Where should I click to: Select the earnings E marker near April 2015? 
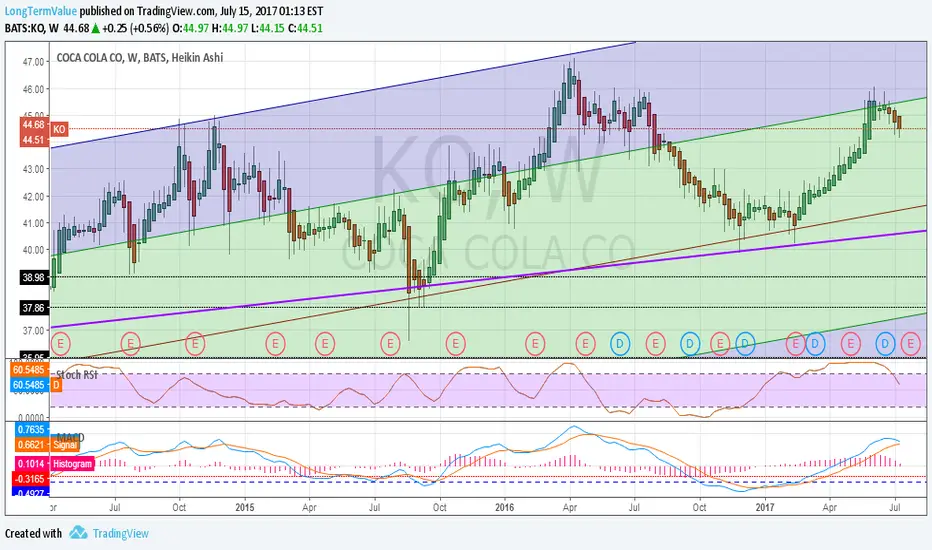(325, 343)
